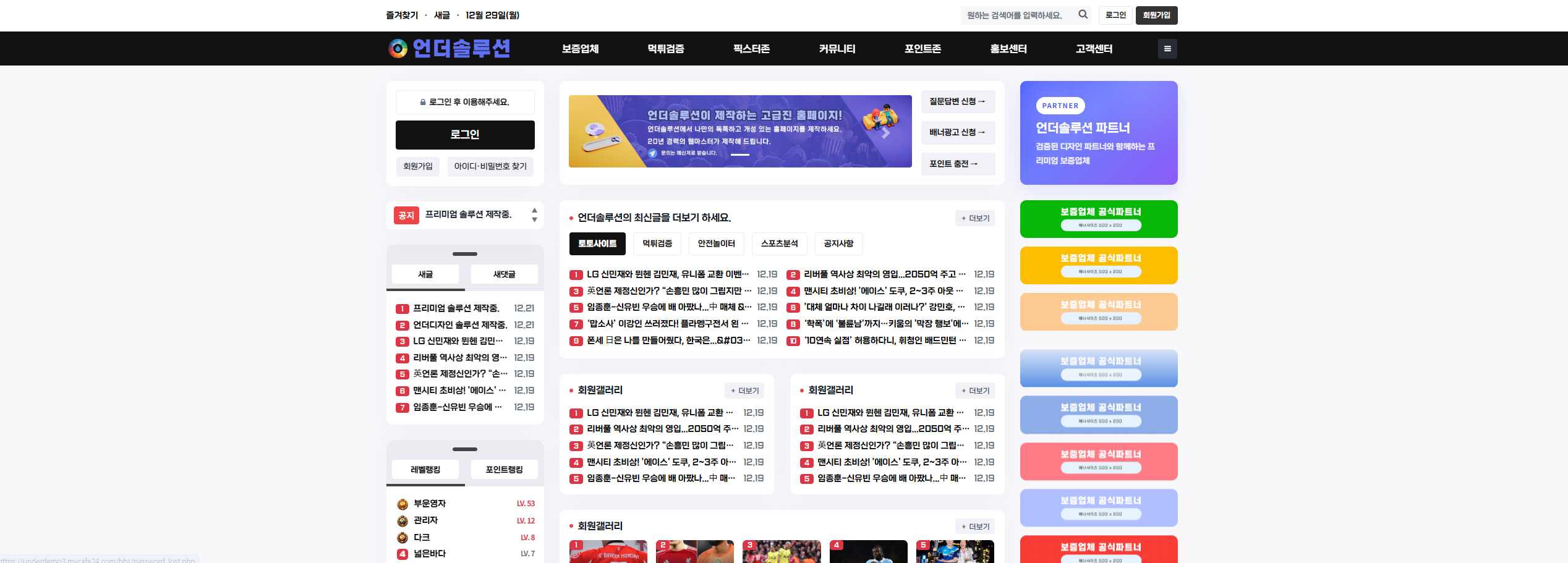
Task: Click the 아이디·비밀번호 찾기 link
Action: pyautogui.click(x=490, y=166)
